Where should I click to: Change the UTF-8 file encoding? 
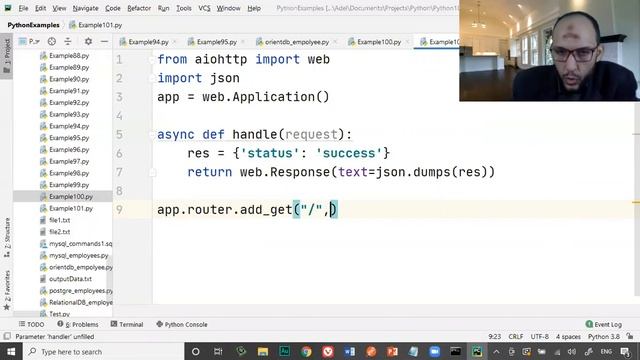(540, 337)
